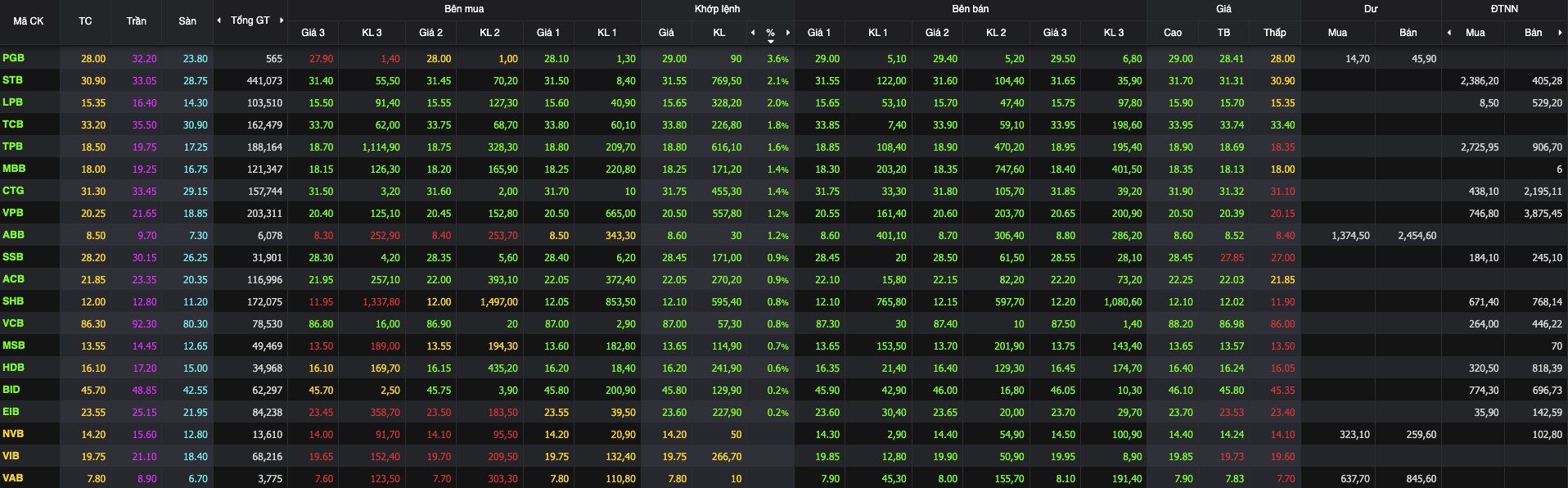Sort by the Mã CK column header
Screen dimensions: 1568x488
pos(29,21)
